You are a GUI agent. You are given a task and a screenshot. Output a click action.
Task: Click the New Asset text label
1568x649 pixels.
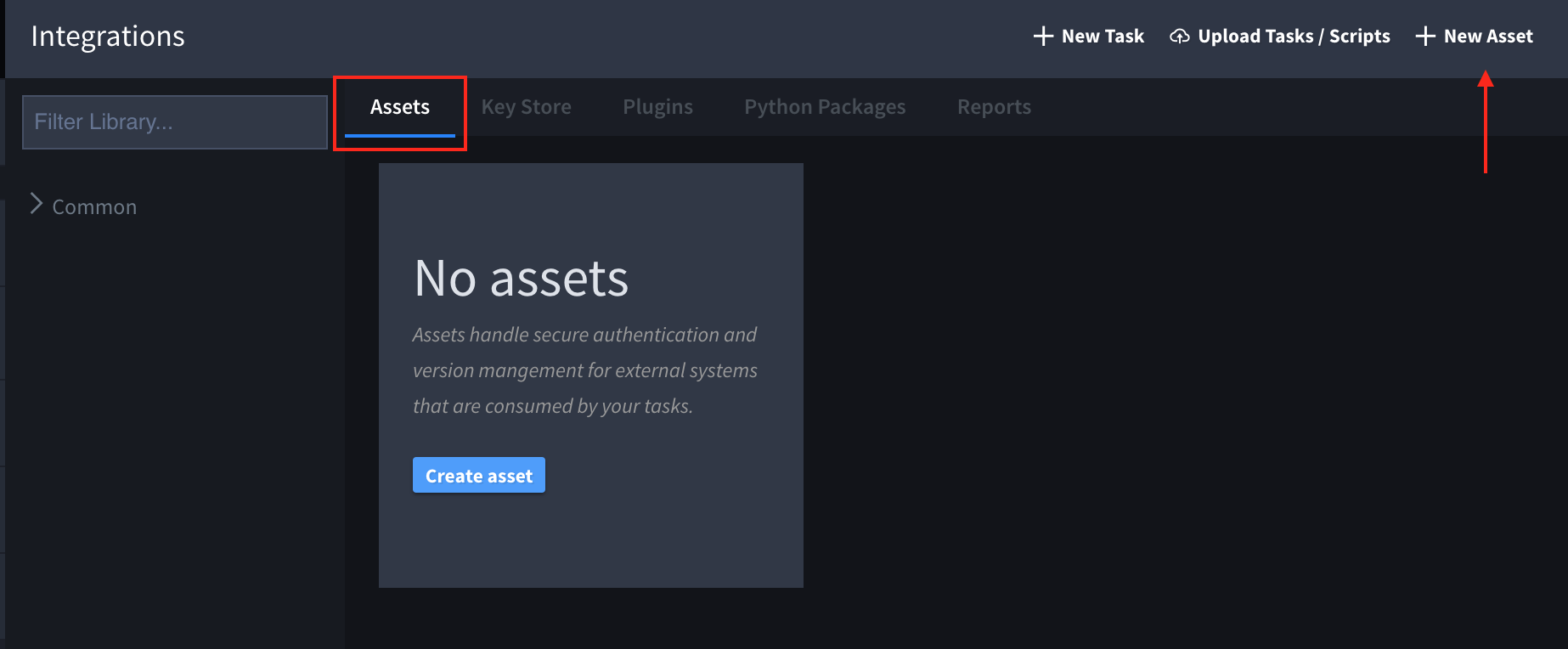[1487, 37]
